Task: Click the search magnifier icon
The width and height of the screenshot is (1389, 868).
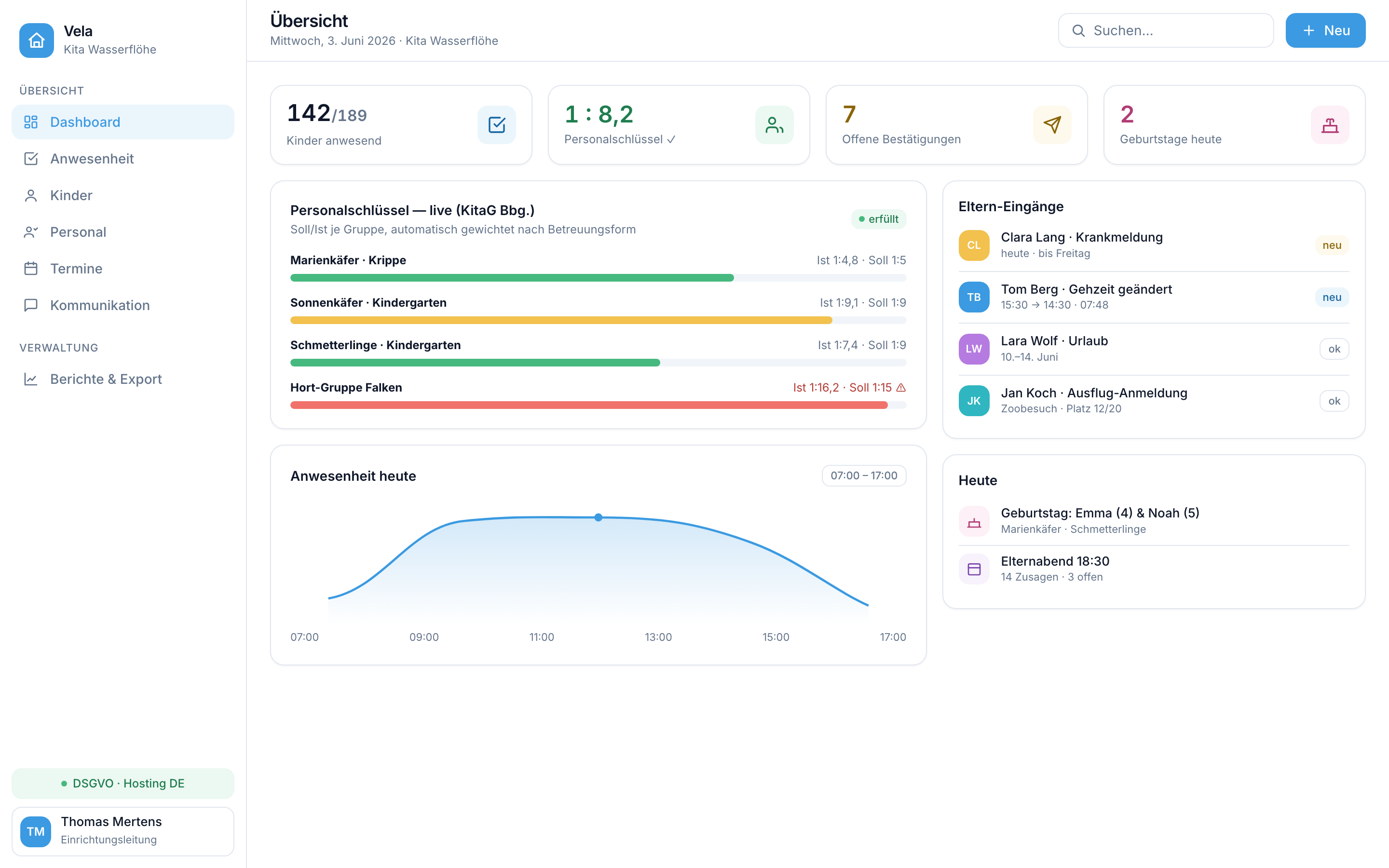Action: click(x=1078, y=30)
